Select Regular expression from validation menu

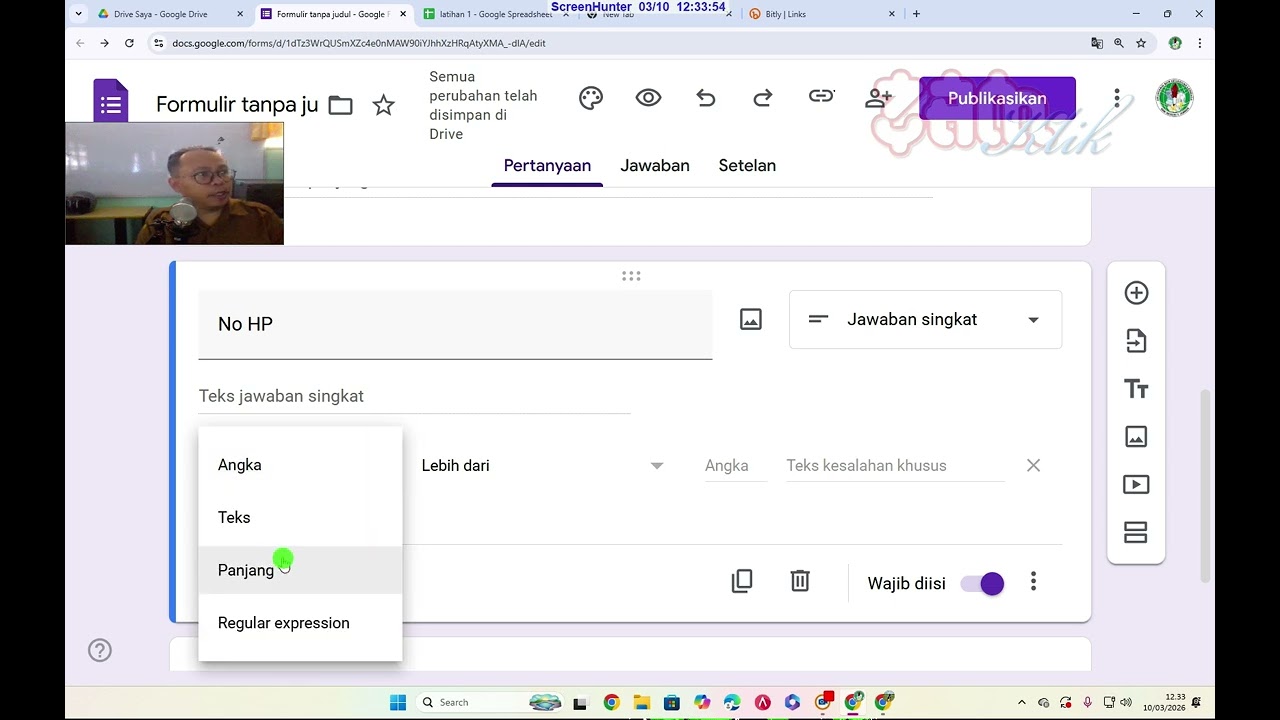point(300,623)
